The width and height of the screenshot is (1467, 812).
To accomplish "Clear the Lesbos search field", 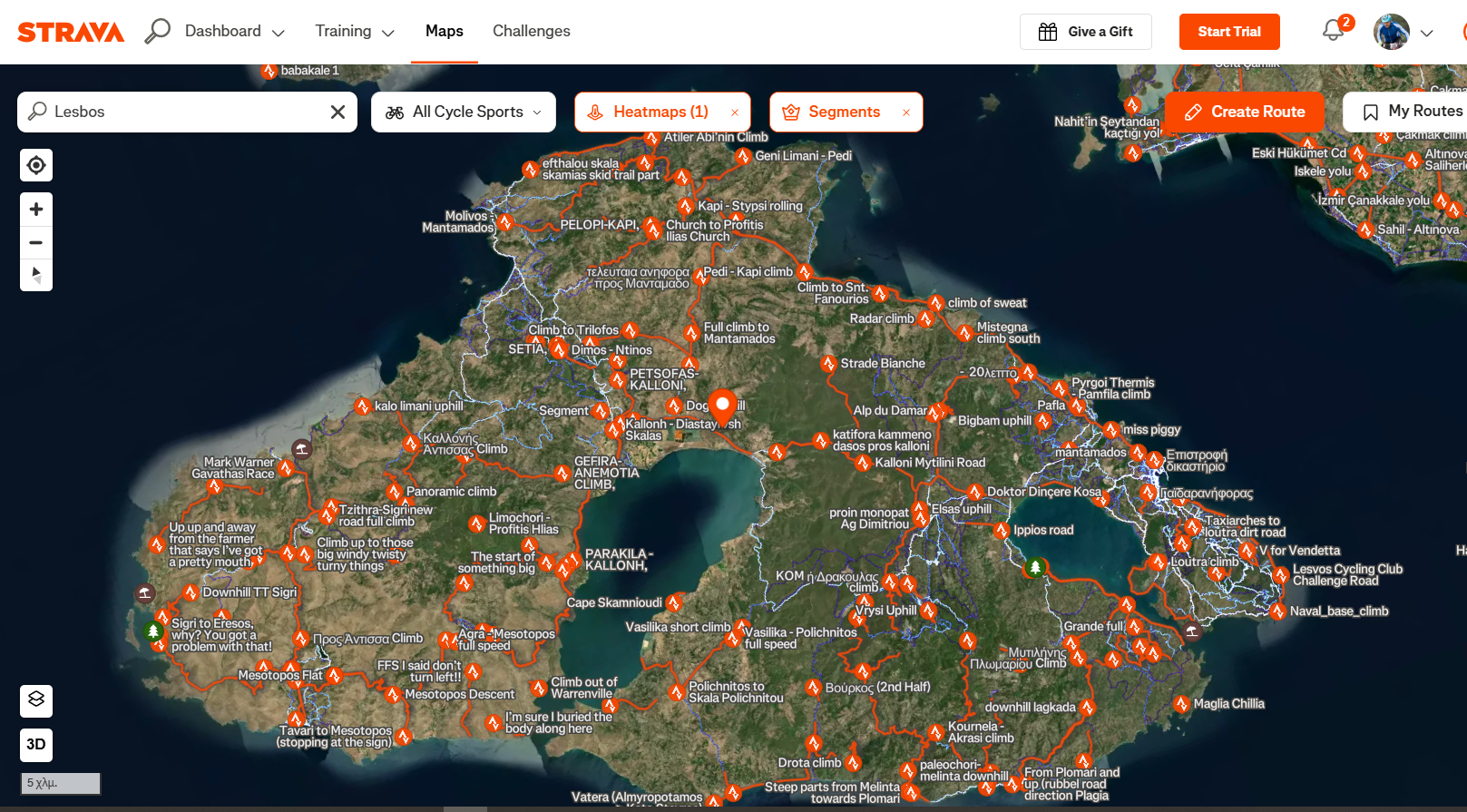I will coord(337,113).
